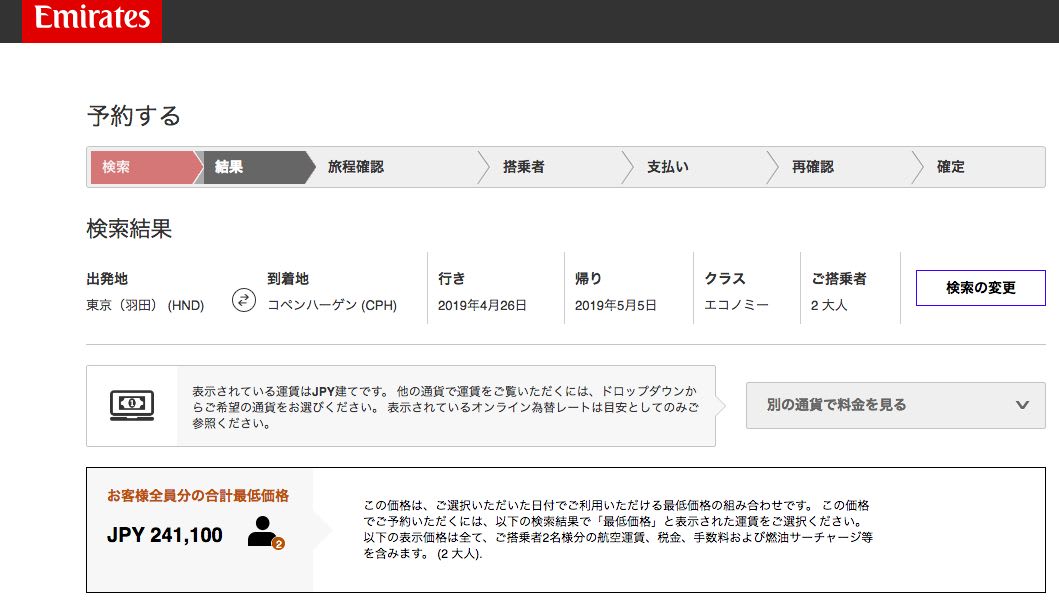Screen dimensions: 1059x613
Task: Click outbound date 2019年4月26日
Action: pyautogui.click(x=482, y=305)
